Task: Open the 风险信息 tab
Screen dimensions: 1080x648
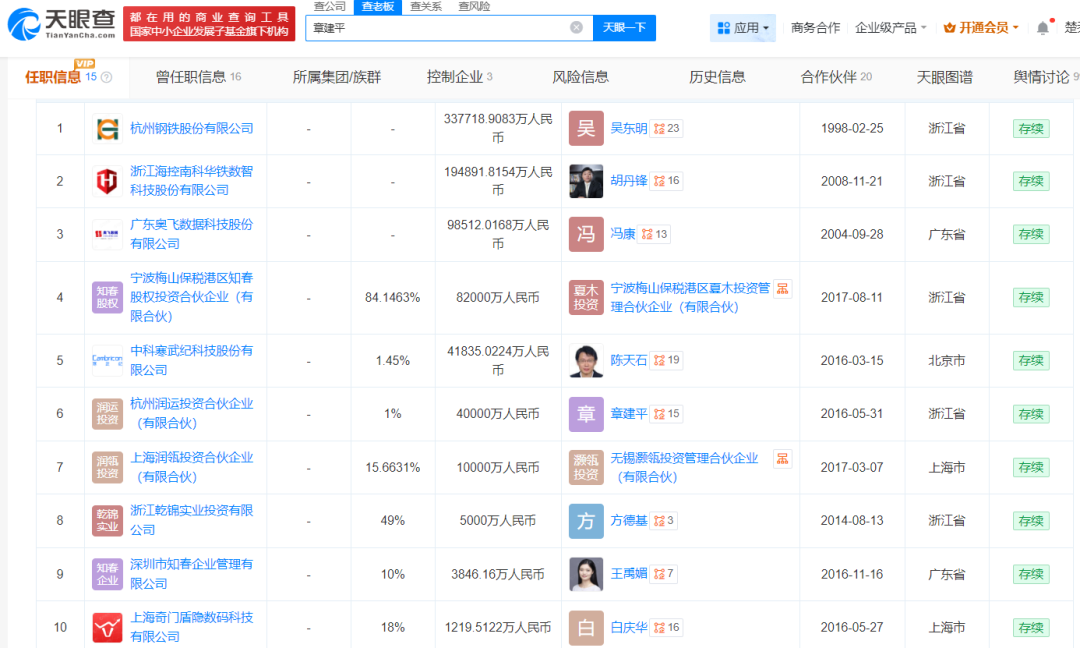Action: pos(581,77)
